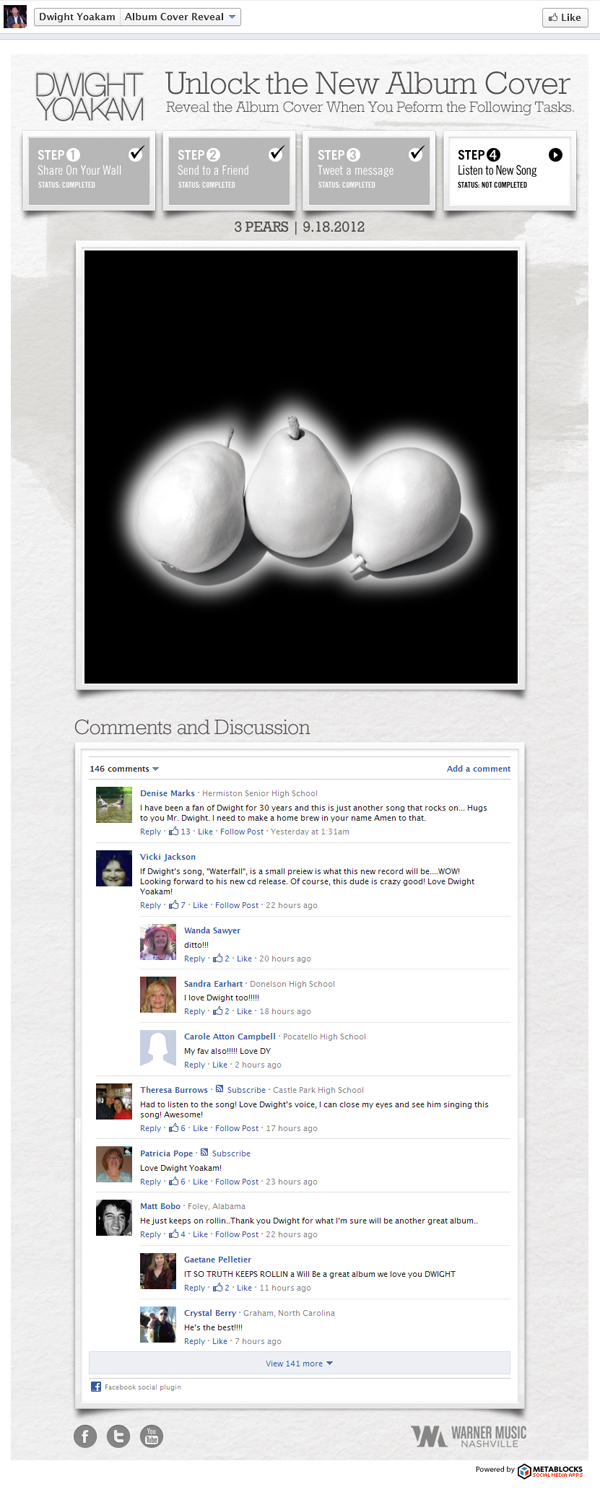Click the Step 3 completed checkmark
Image resolution: width=600 pixels, height=1492 pixels.
pos(417,153)
